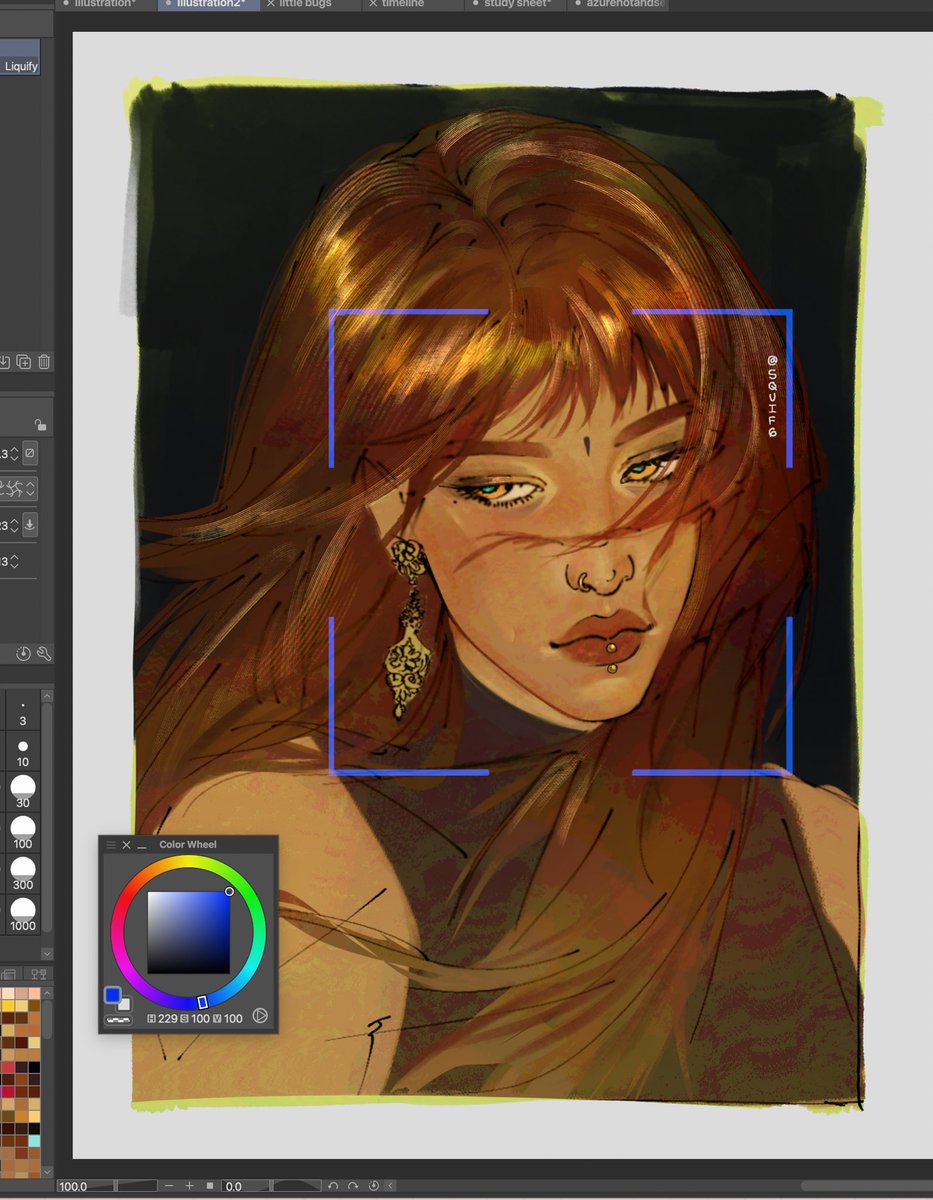Click the reset display square icon
Image resolution: width=933 pixels, height=1200 pixels.
210,1186
